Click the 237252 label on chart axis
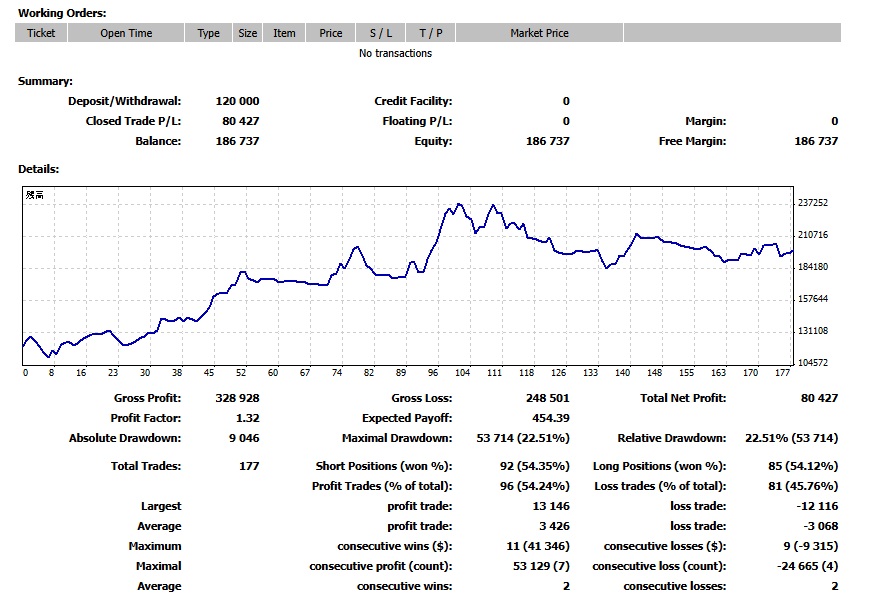 coord(814,203)
